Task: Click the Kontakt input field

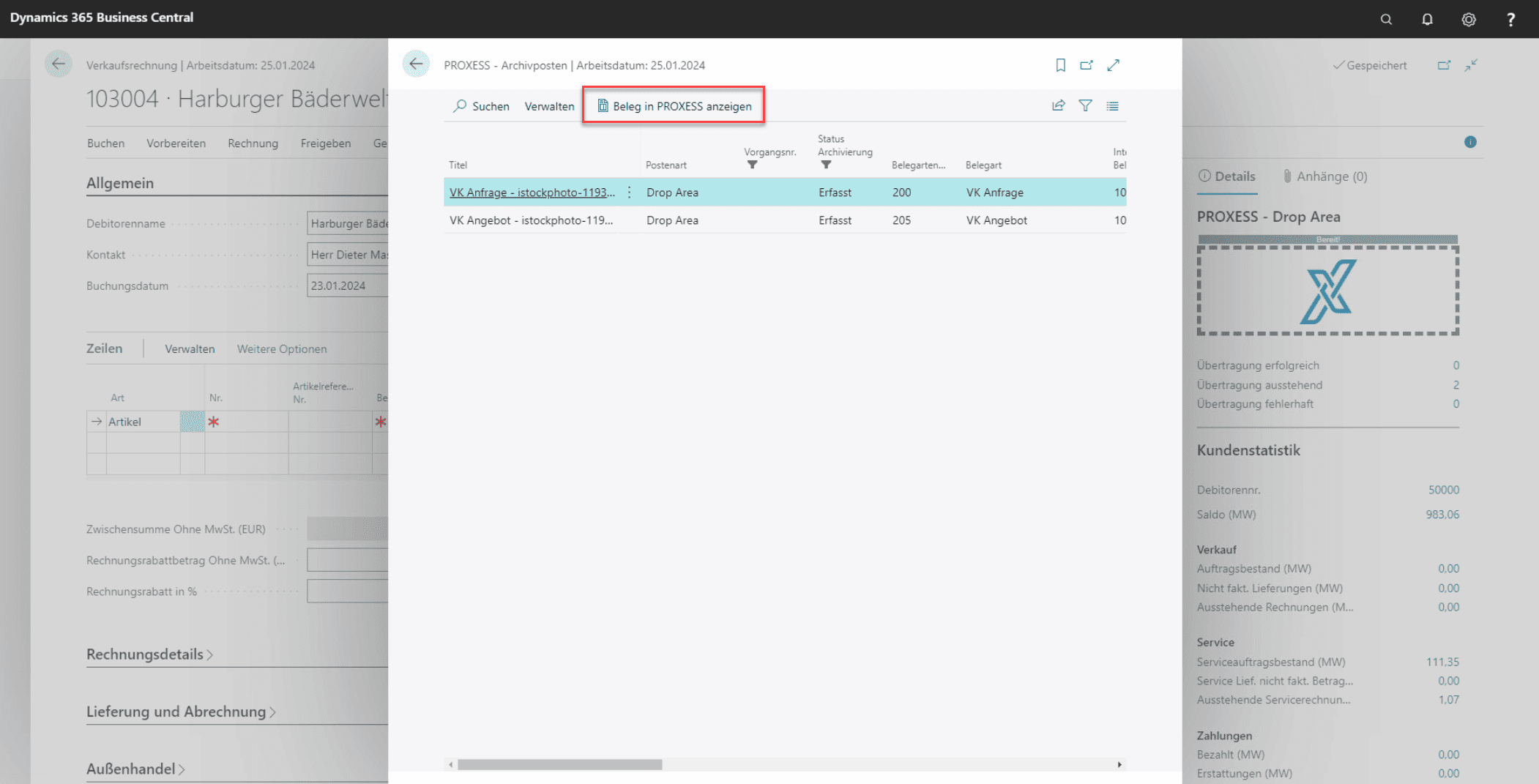Action: pos(348,254)
